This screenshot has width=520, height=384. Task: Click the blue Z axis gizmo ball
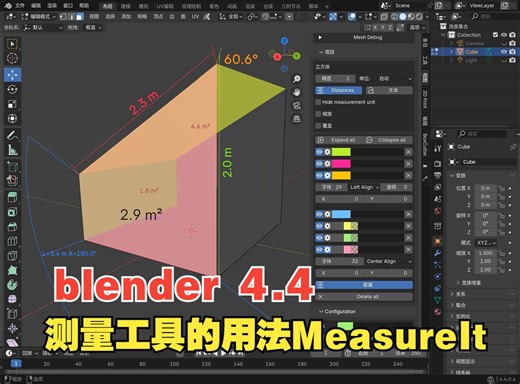pos(284,41)
